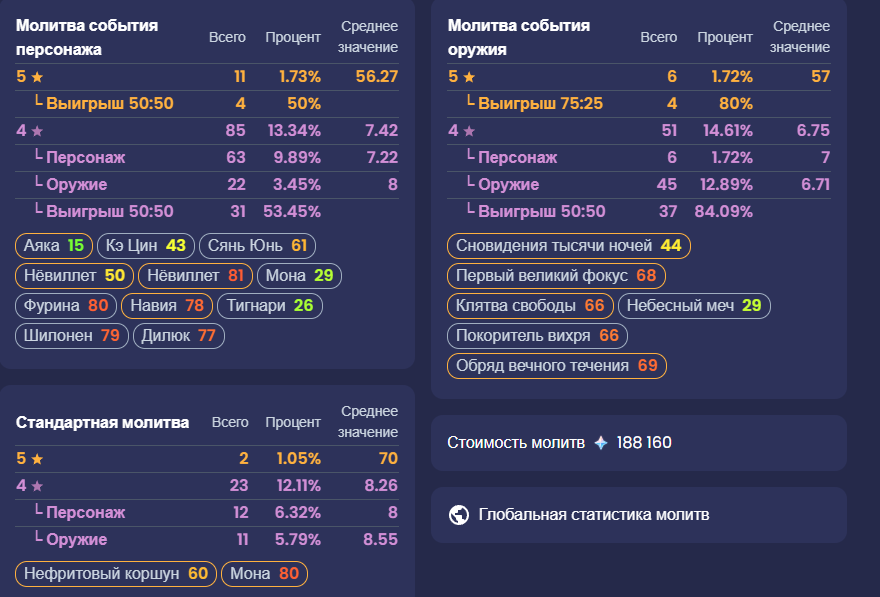
Task: Click the 4-star icon in Стандартная молитва
Action: point(37,486)
